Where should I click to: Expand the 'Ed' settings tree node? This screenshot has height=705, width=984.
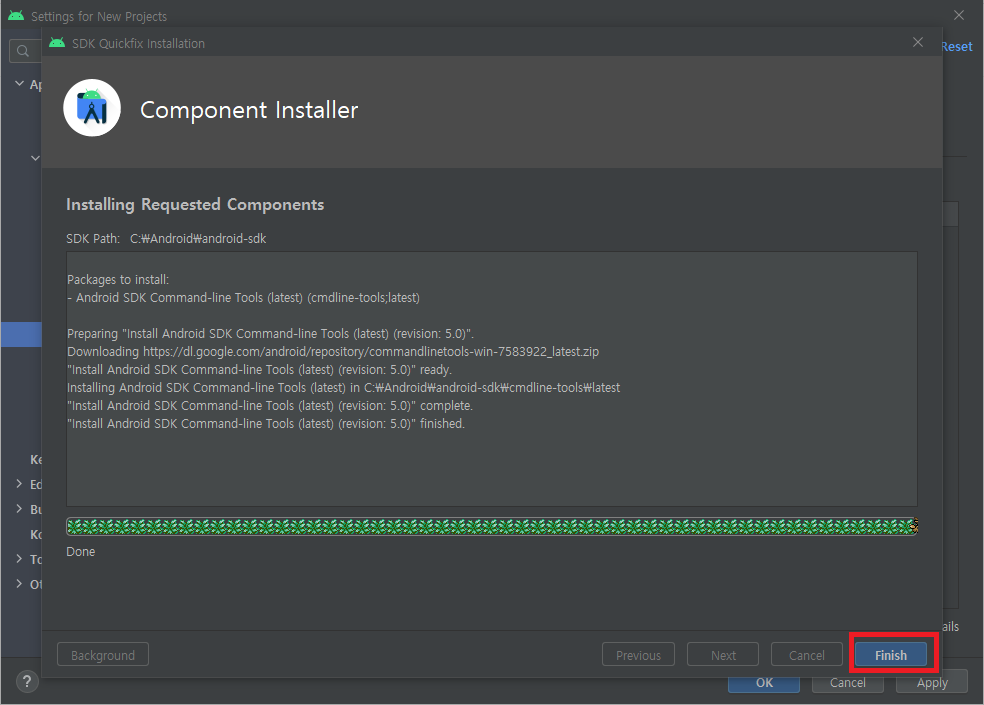tap(19, 484)
